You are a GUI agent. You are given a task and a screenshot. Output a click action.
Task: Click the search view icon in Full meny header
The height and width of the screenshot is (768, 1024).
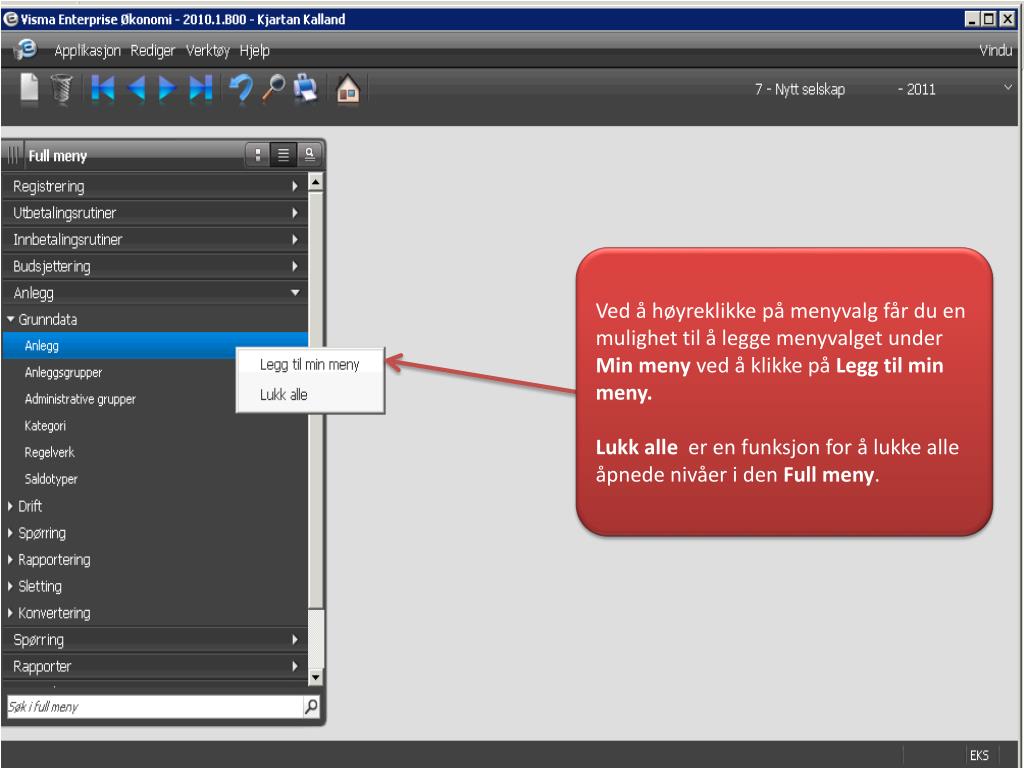310,155
